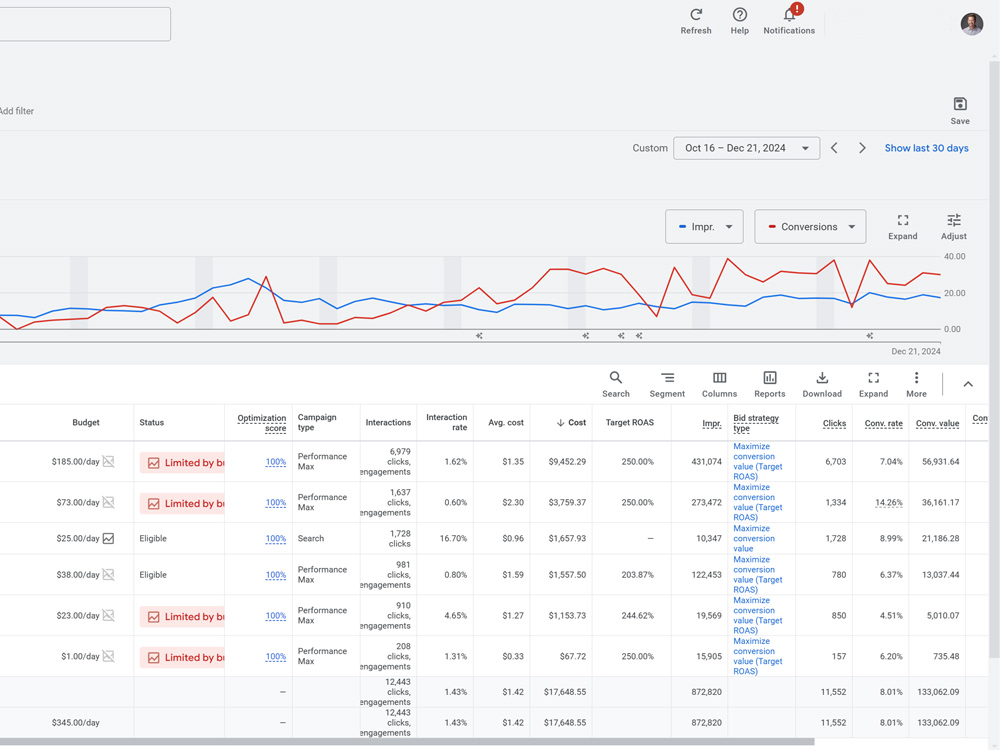
Task: Click budget icon beside $73.00/day
Action: [108, 502]
